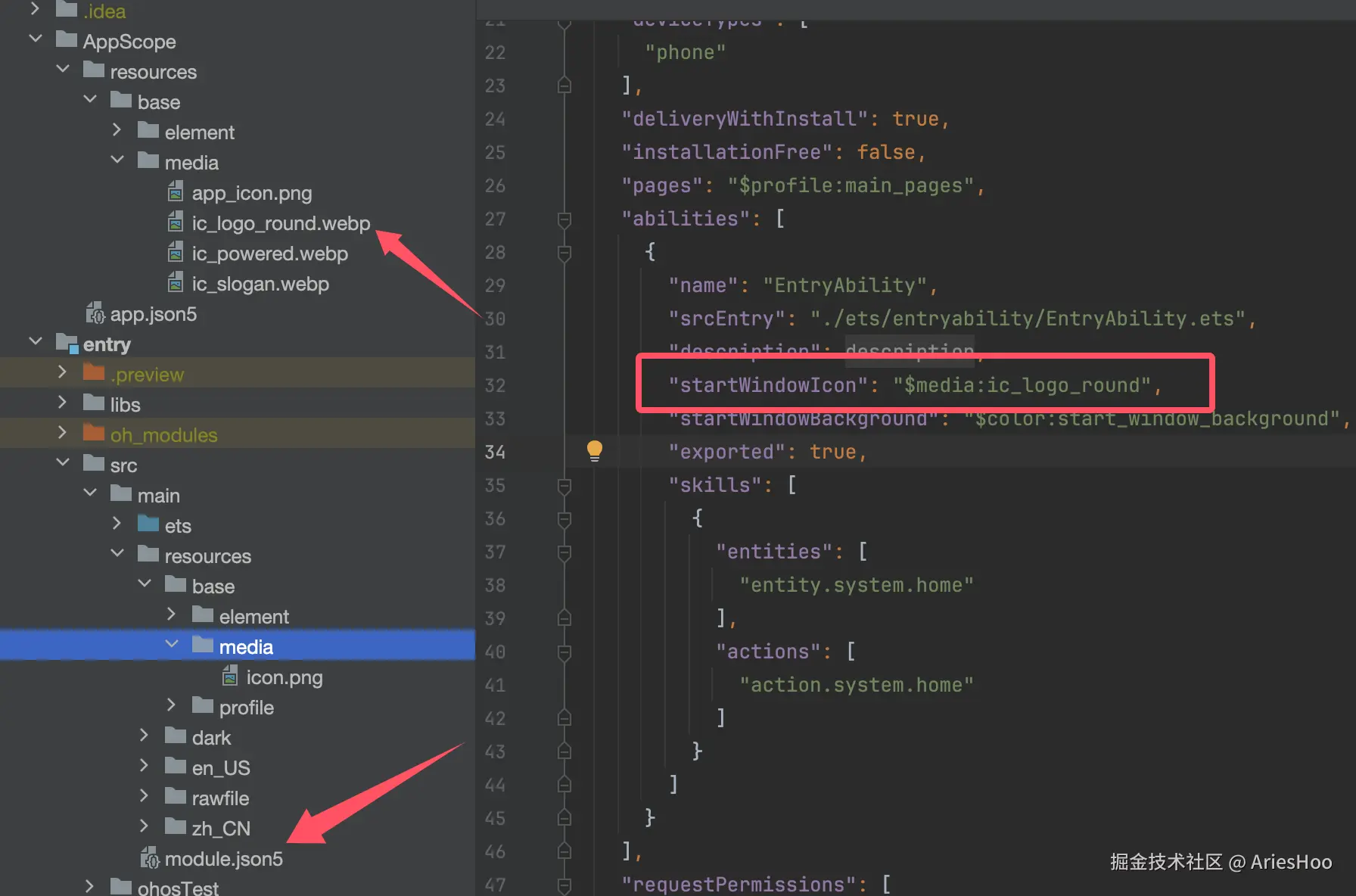Expand the rawfile folder chevron

click(144, 796)
